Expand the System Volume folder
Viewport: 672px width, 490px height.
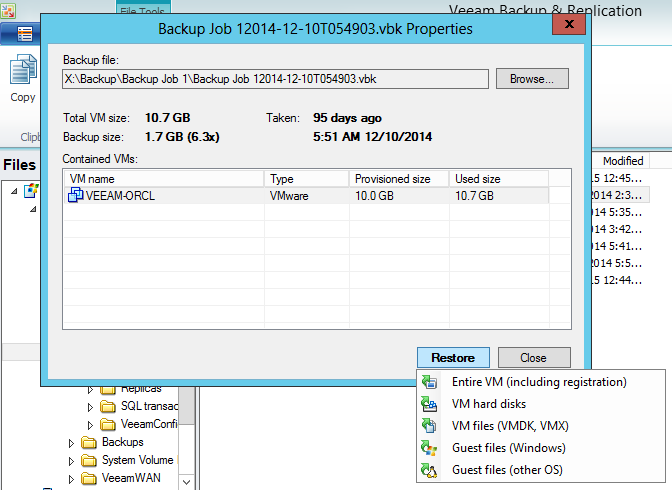71,461
